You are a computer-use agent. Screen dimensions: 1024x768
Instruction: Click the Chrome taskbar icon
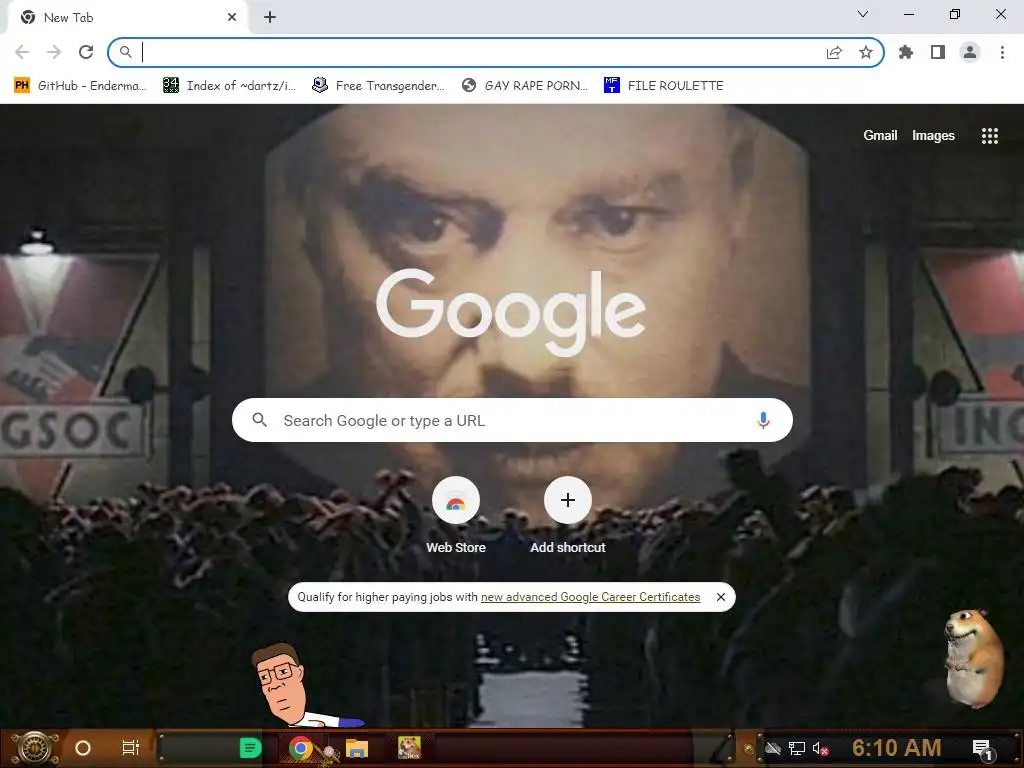point(300,748)
